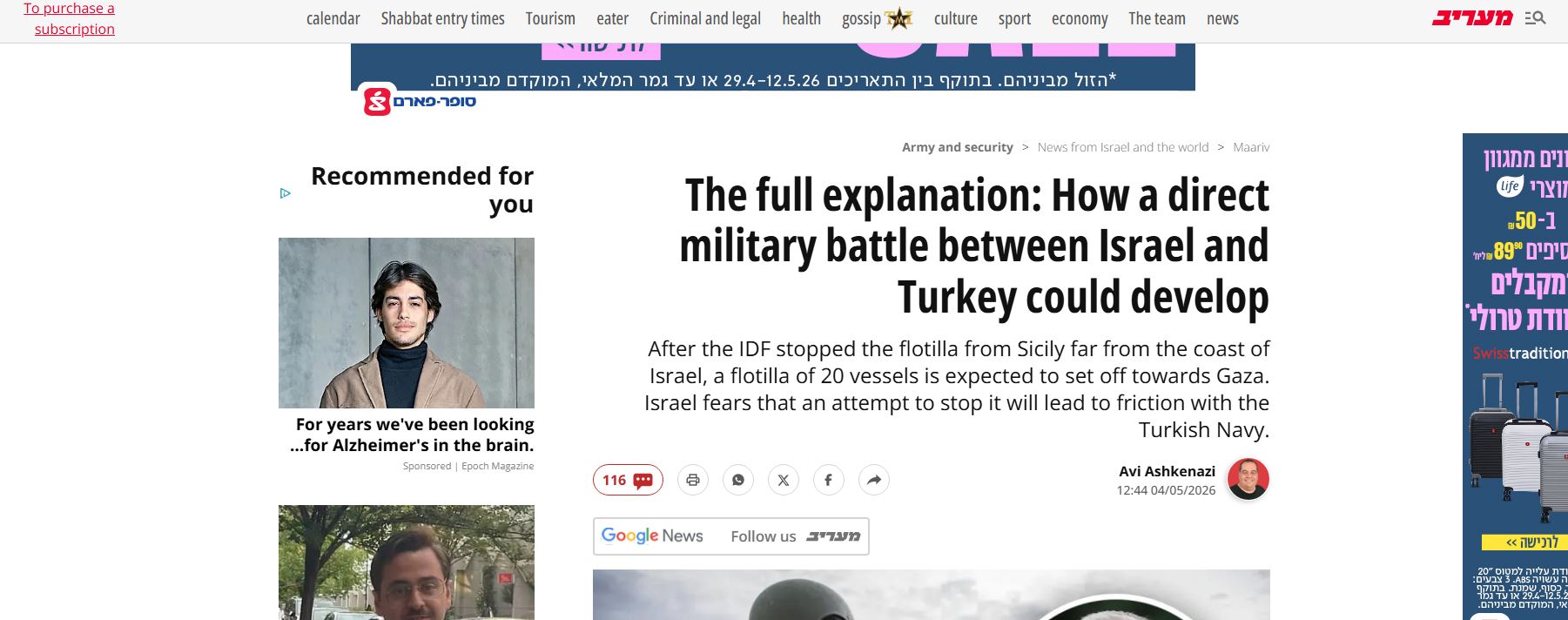Open the Tourism section
The image size is (1568, 620).
click(550, 18)
